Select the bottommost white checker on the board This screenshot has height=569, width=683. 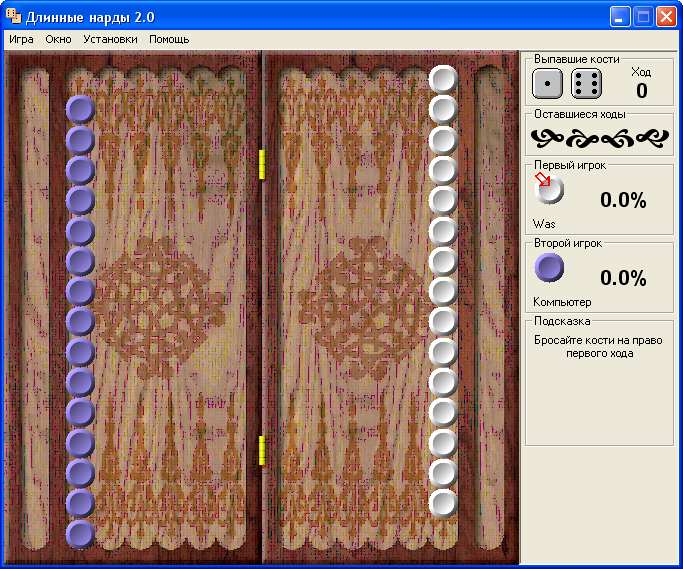click(443, 503)
